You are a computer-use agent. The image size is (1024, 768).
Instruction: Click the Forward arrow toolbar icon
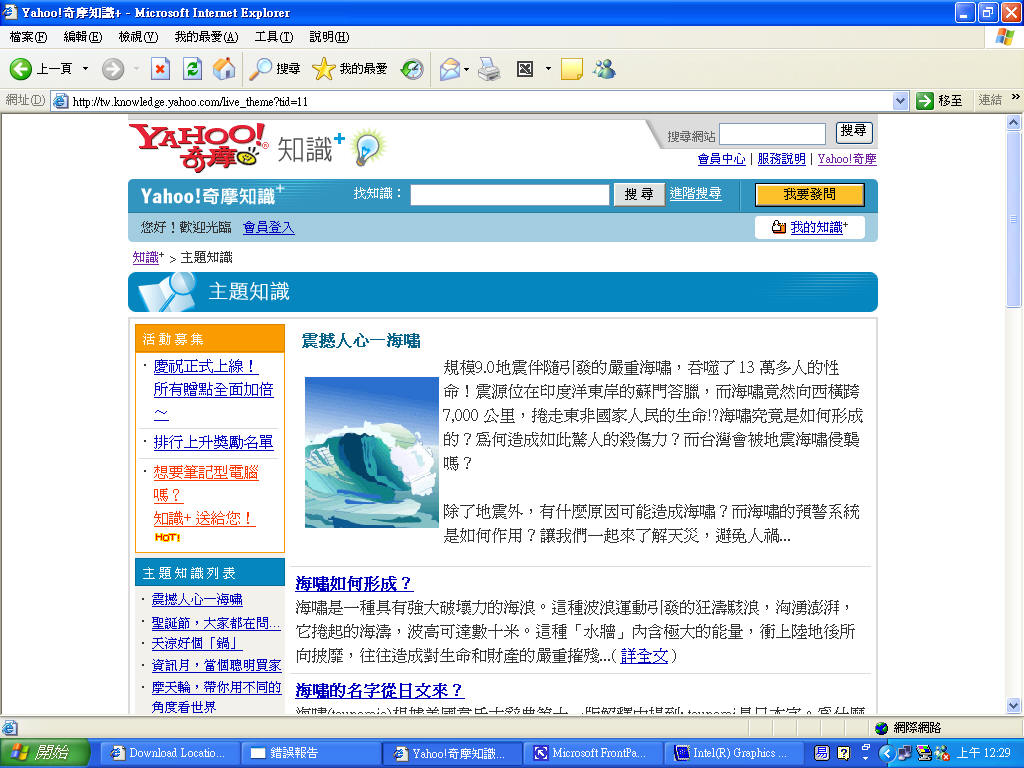(x=112, y=69)
